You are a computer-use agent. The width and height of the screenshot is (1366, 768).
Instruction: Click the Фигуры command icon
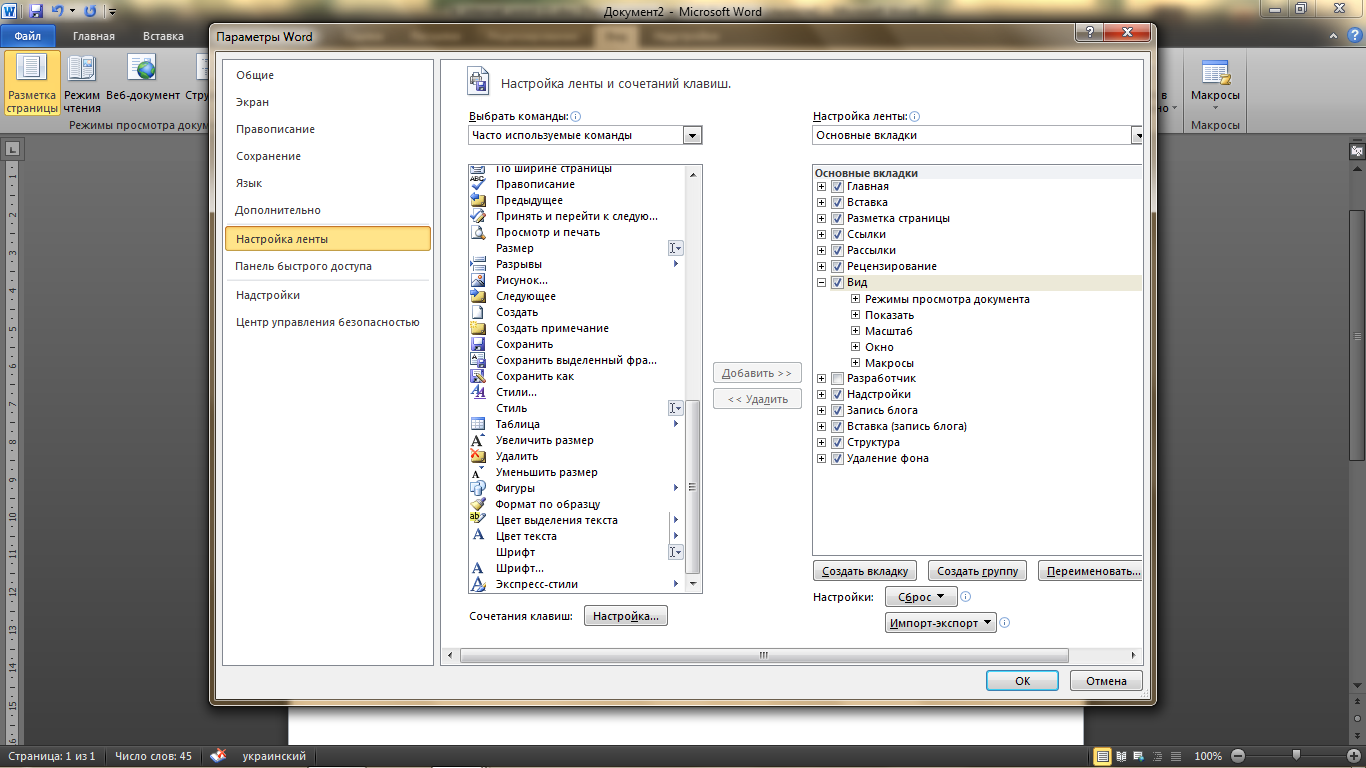point(478,488)
